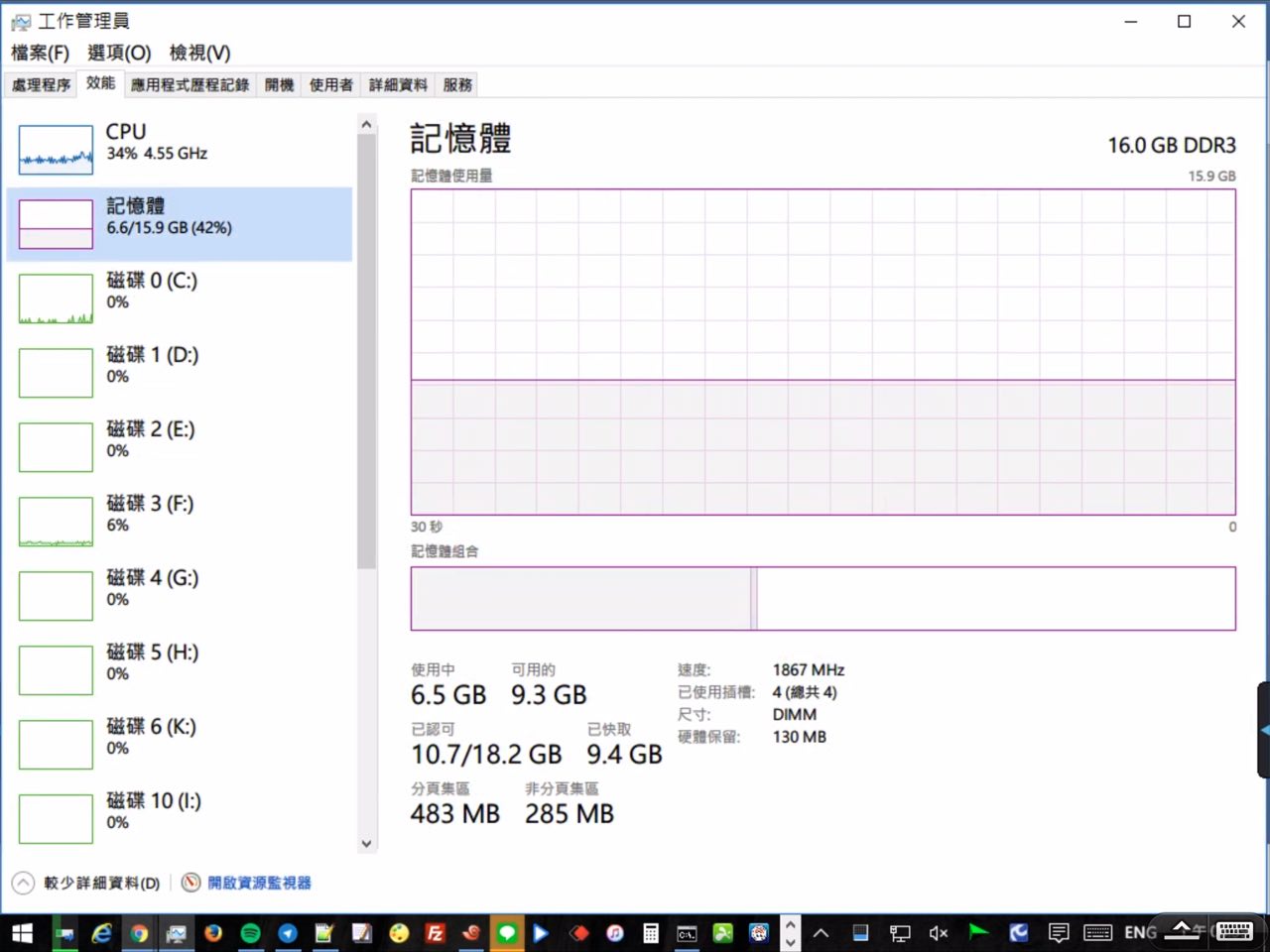
Task: Click the touch keyboard tray icon
Action: [x=1097, y=933]
